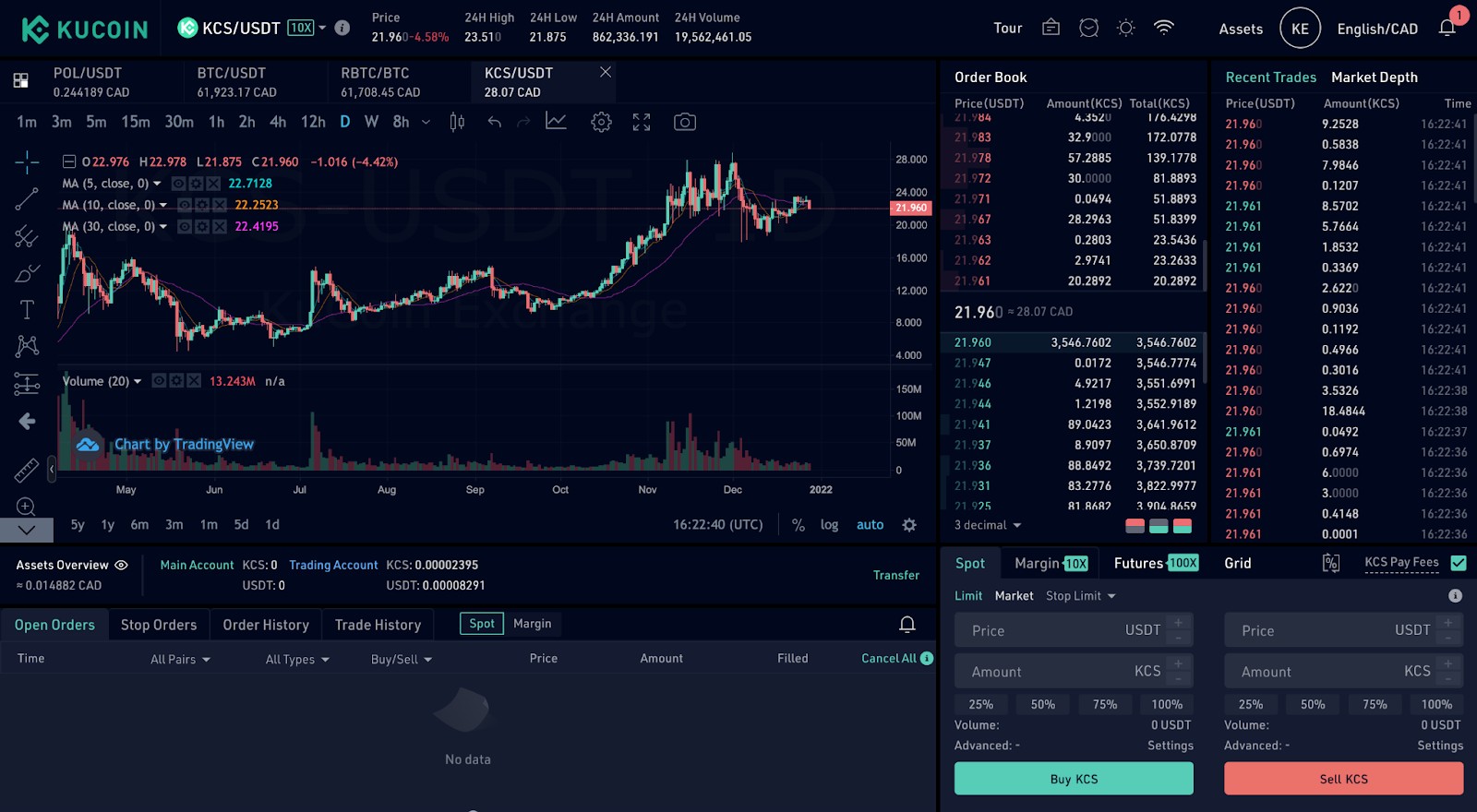
Task: Switch to the Grid trading tab
Action: tap(1238, 563)
